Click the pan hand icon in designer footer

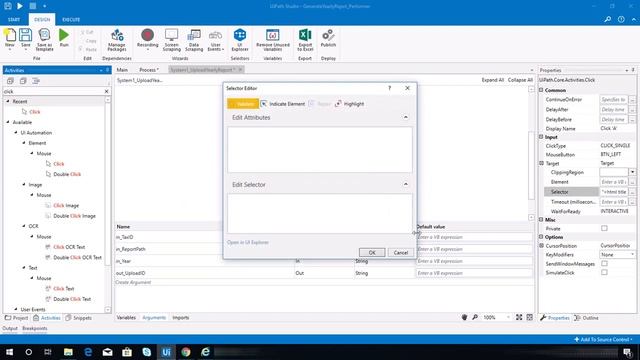464,317
